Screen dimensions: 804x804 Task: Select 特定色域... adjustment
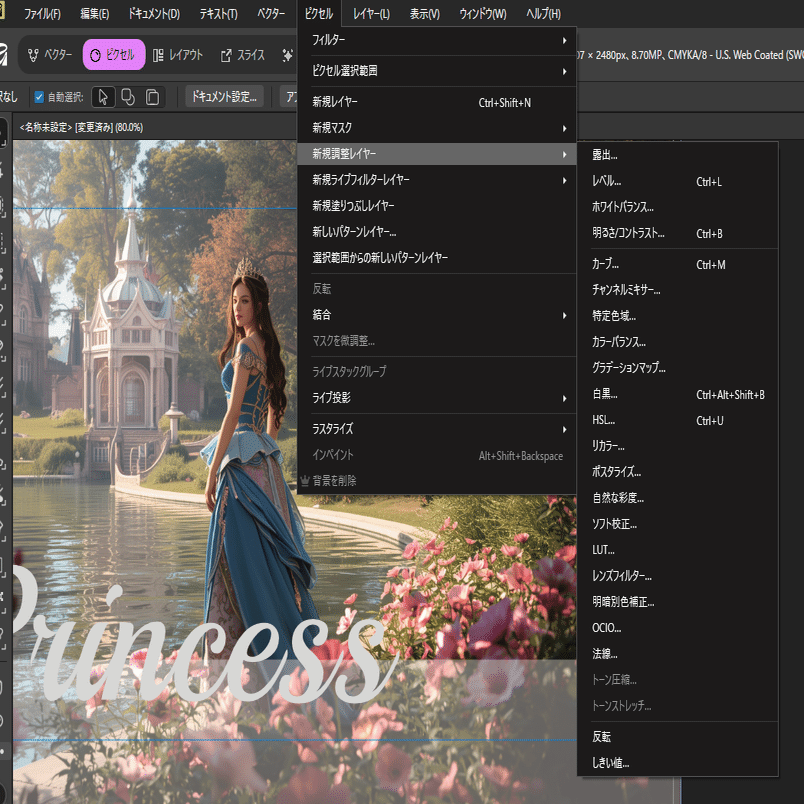point(678,316)
